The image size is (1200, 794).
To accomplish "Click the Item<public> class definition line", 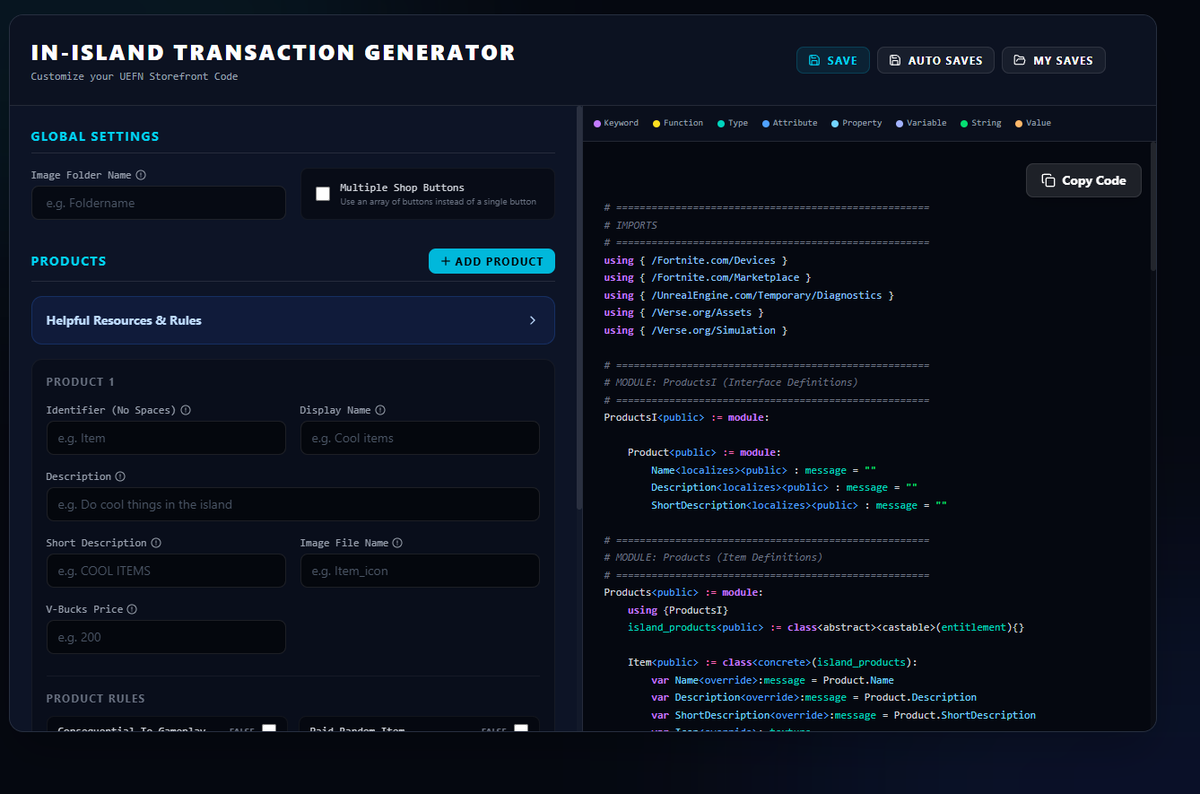I will pos(773,662).
